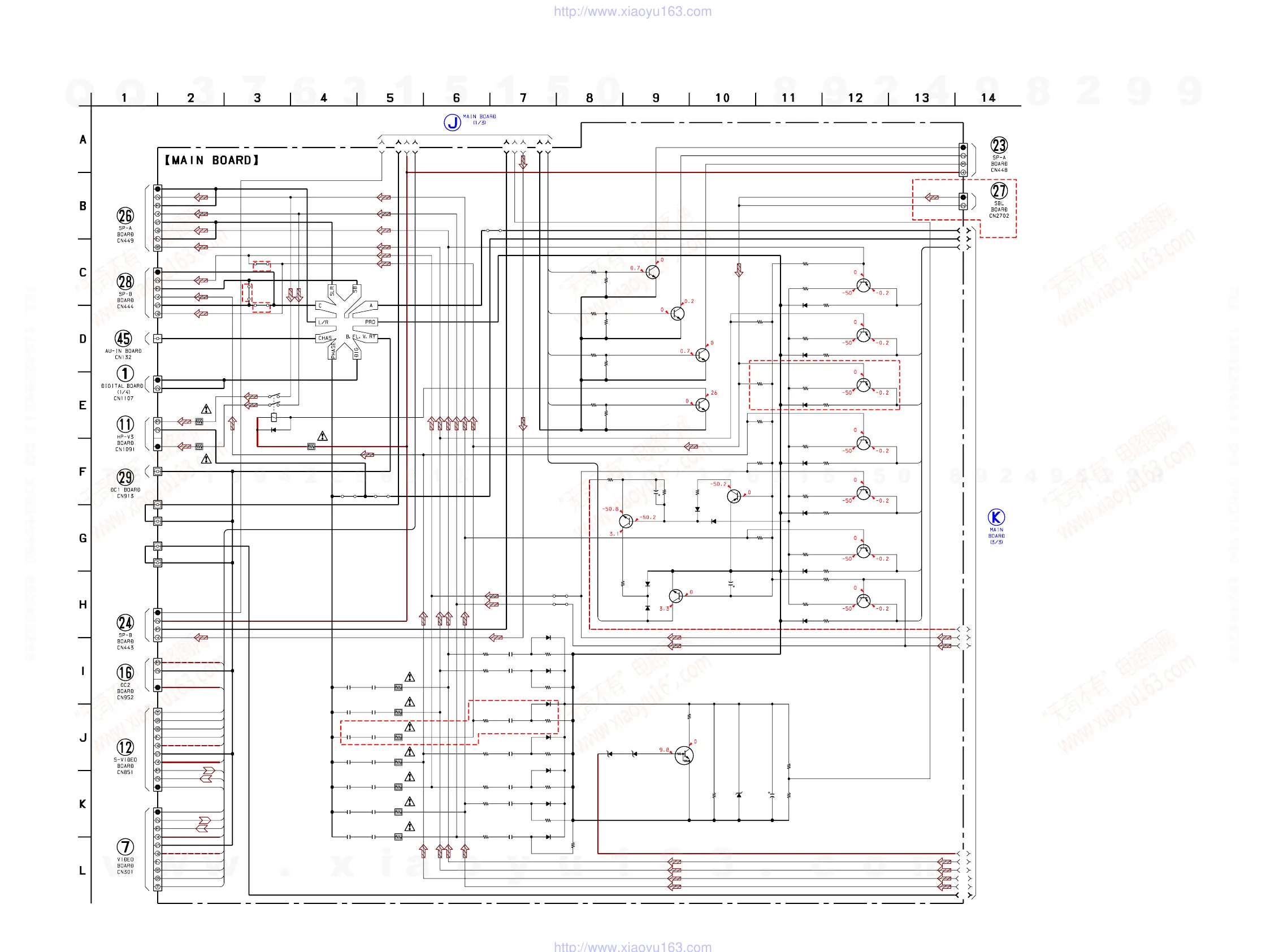Click the circled J Main Board marker
This screenshot has height=952, width=1266.
pyautogui.click(x=452, y=122)
